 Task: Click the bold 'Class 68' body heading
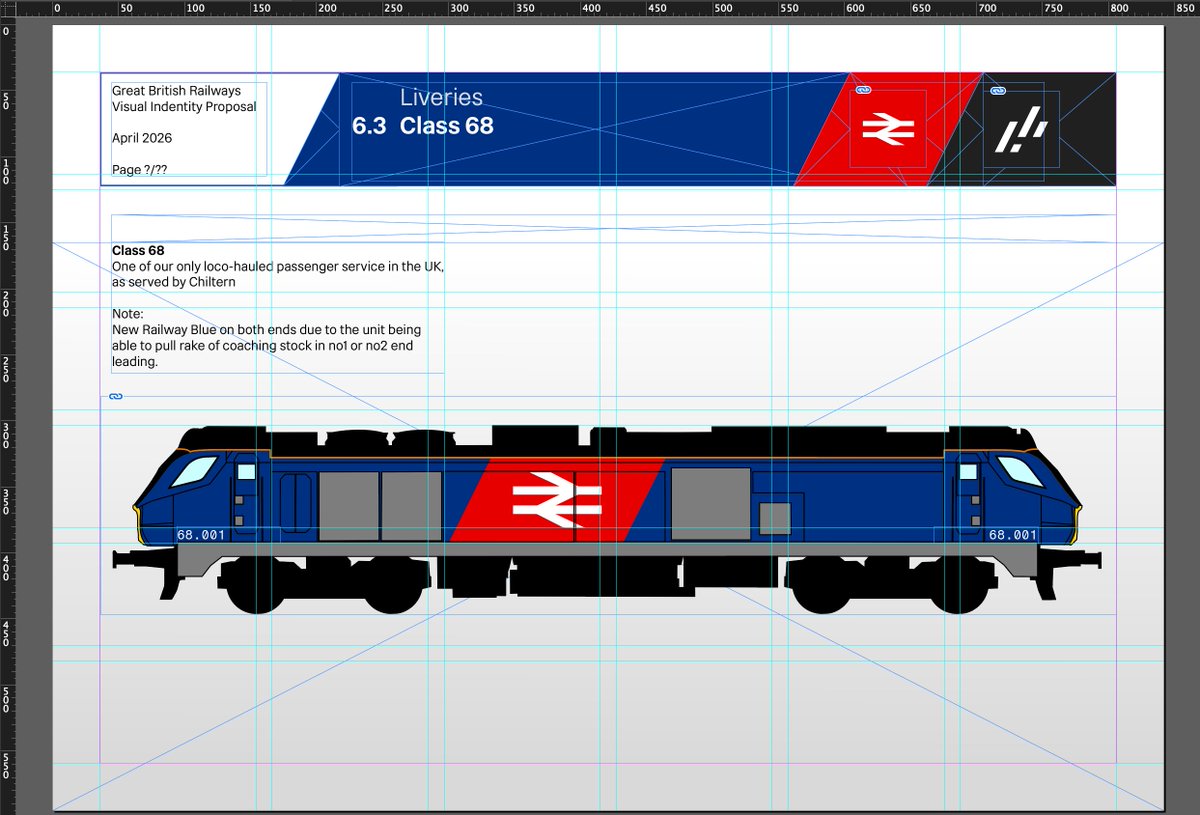tap(138, 250)
